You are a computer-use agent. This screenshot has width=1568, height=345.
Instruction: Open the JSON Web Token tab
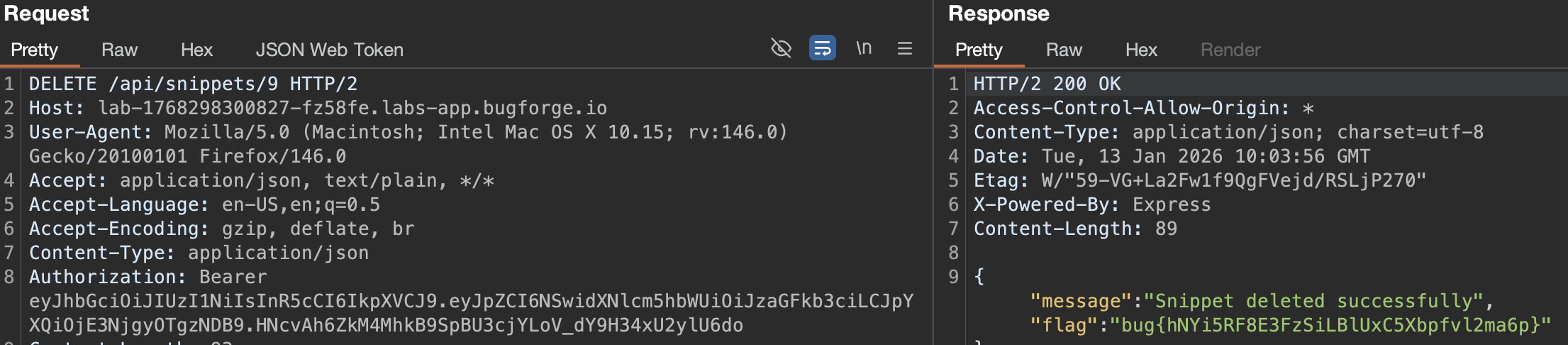pos(329,50)
